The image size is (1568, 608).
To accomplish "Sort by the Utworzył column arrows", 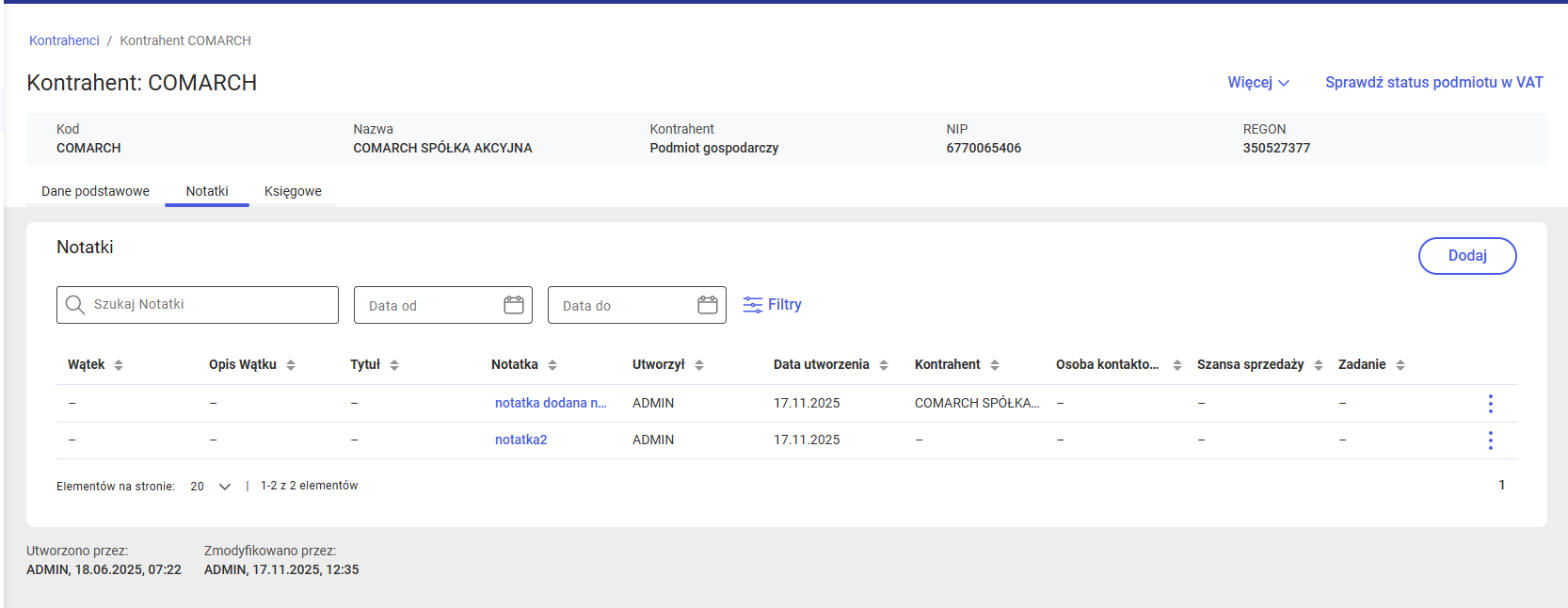I will point(699,365).
